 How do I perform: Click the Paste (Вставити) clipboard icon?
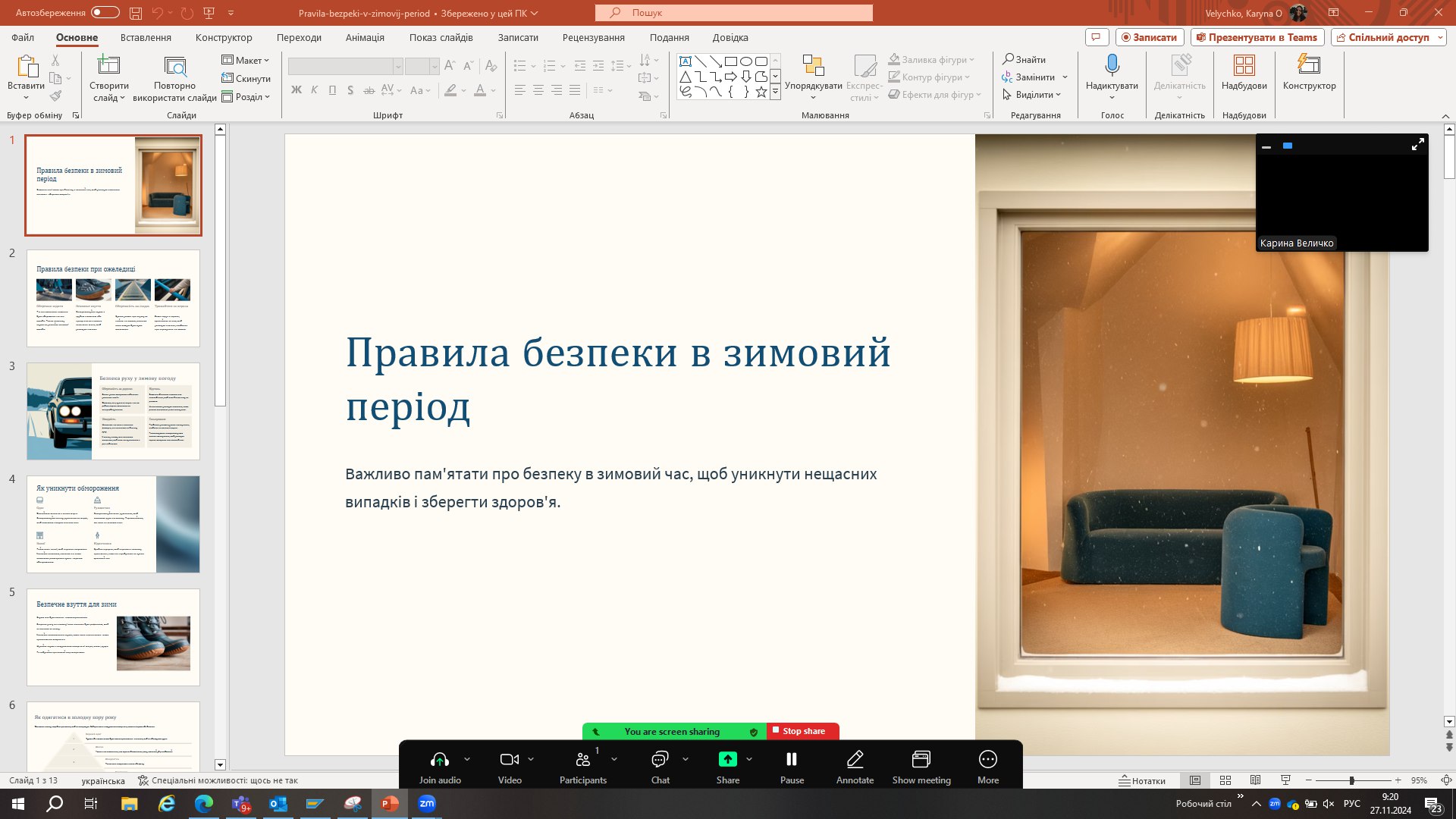click(x=27, y=67)
